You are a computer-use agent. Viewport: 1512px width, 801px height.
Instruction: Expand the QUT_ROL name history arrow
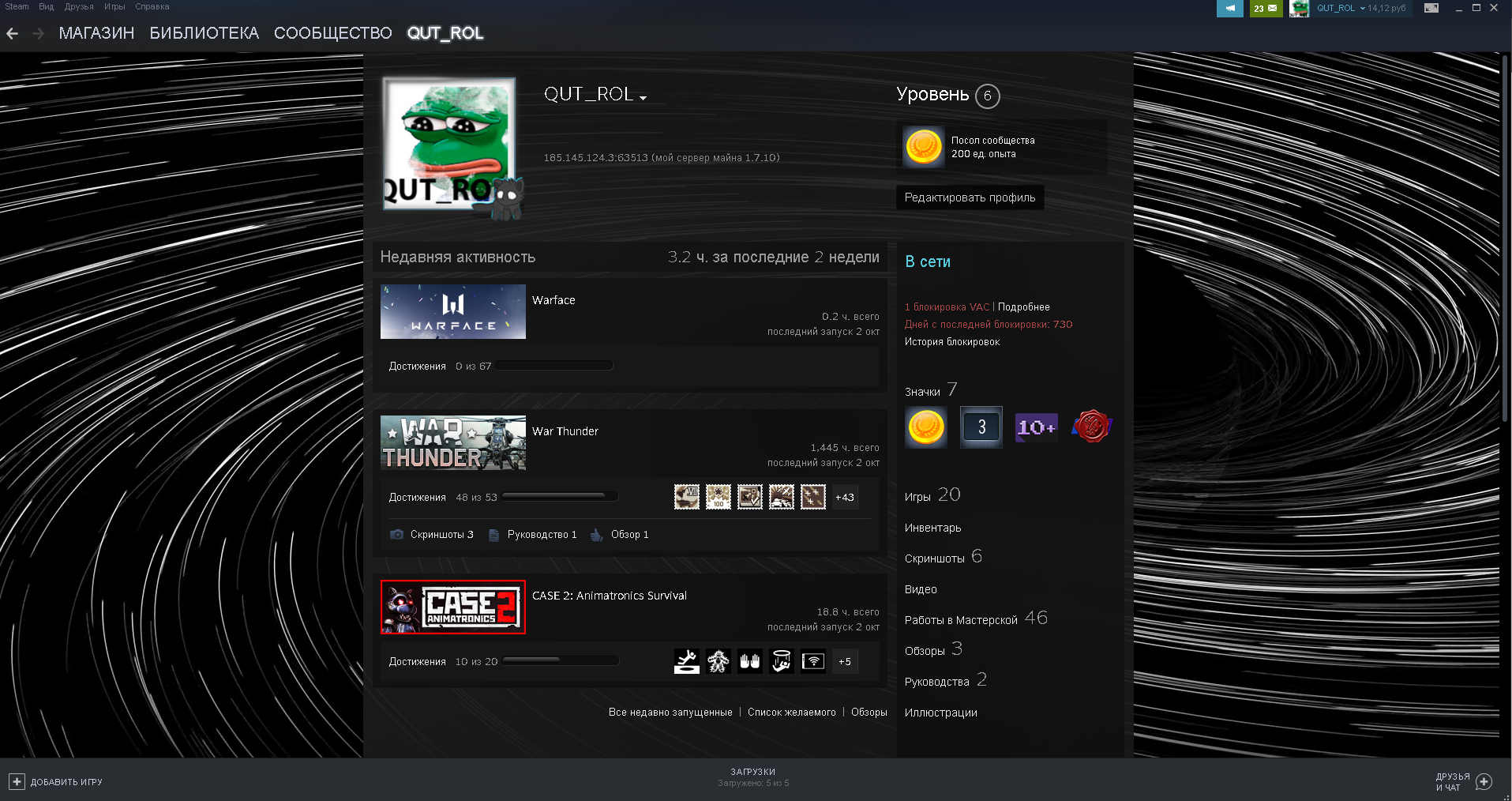pos(643,98)
